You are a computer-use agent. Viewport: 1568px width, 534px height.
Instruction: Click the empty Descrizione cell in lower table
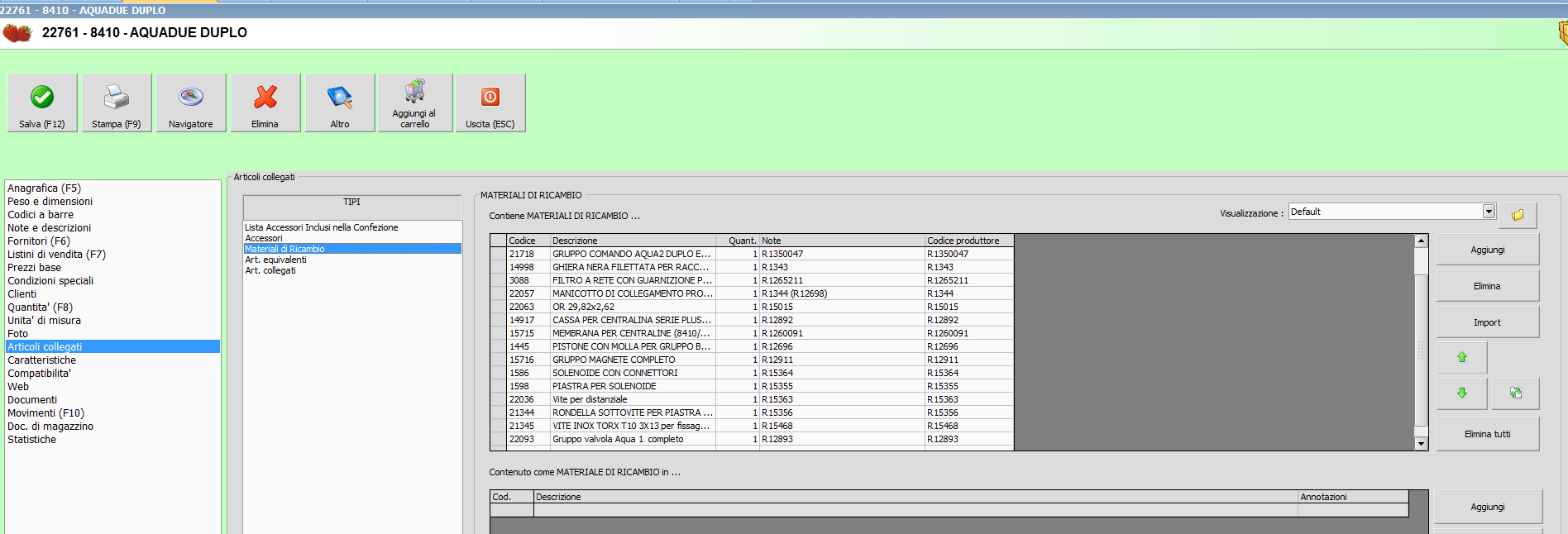(x=915, y=510)
